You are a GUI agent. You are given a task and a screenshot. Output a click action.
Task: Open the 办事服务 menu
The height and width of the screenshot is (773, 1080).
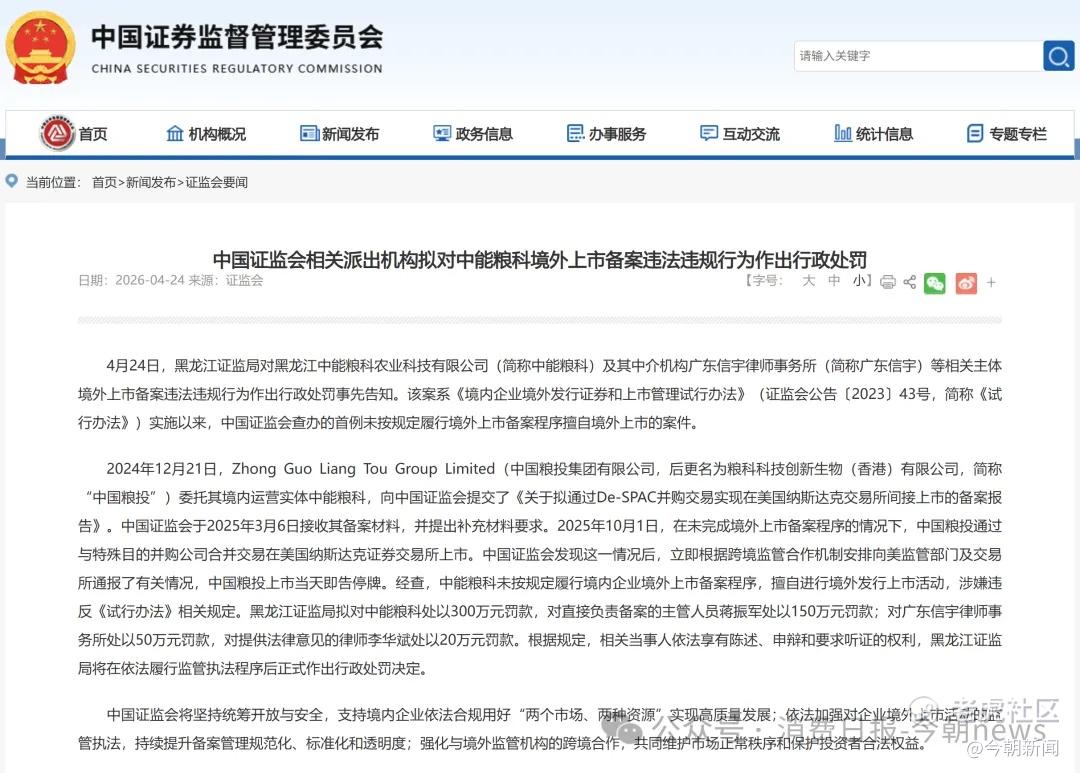606,134
